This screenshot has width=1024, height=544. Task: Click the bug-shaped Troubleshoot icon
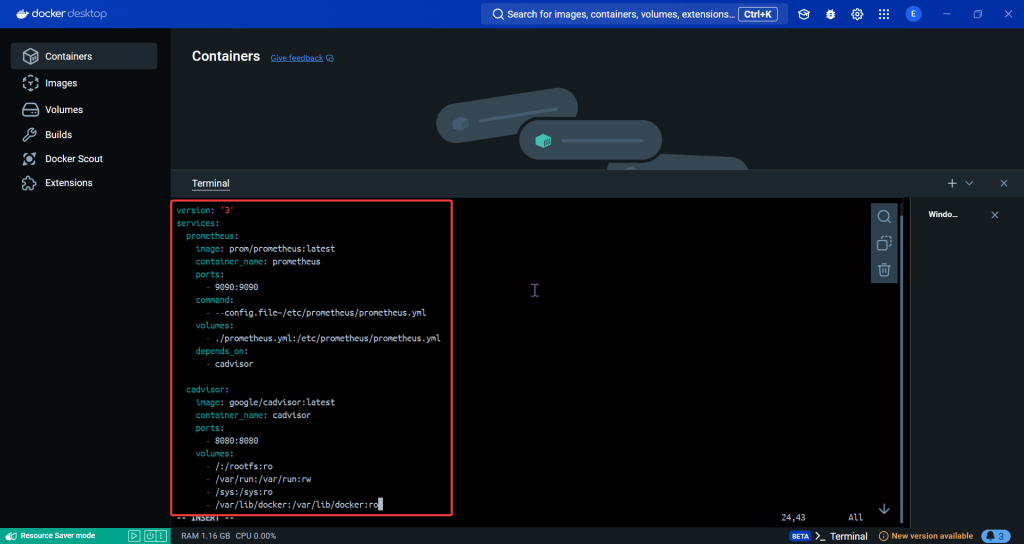coord(830,14)
